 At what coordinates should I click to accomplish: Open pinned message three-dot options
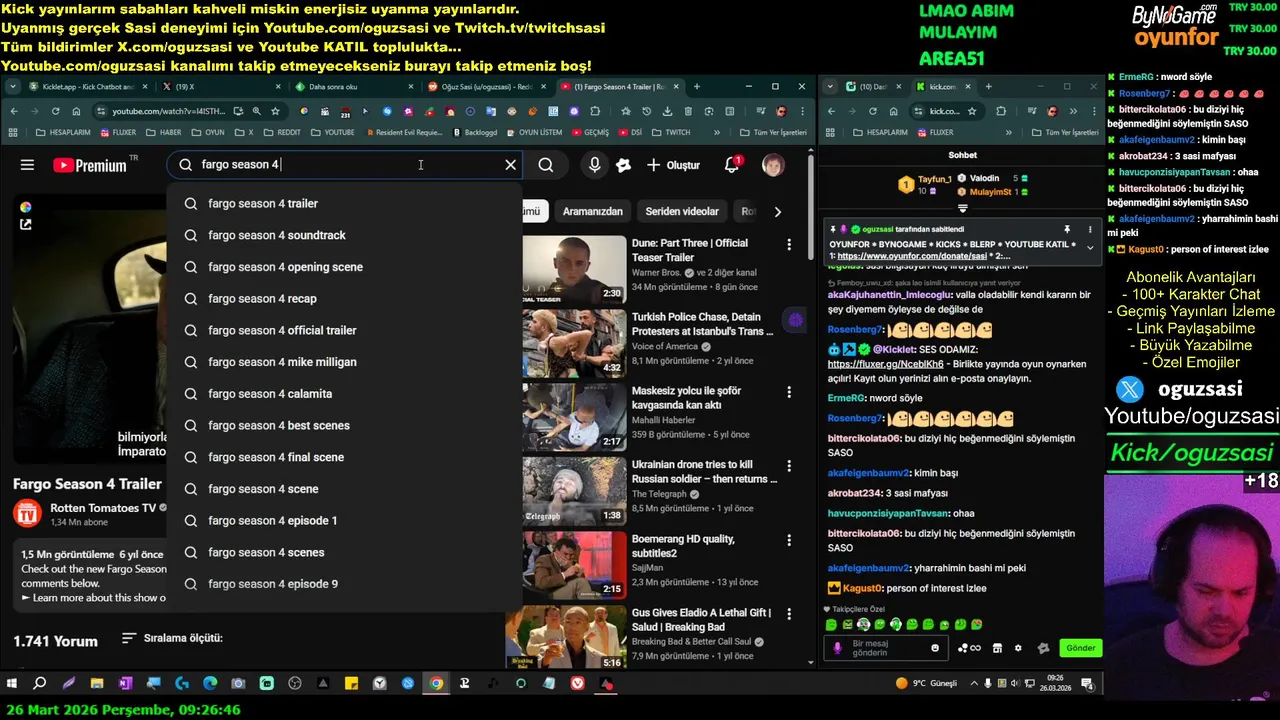1089,230
